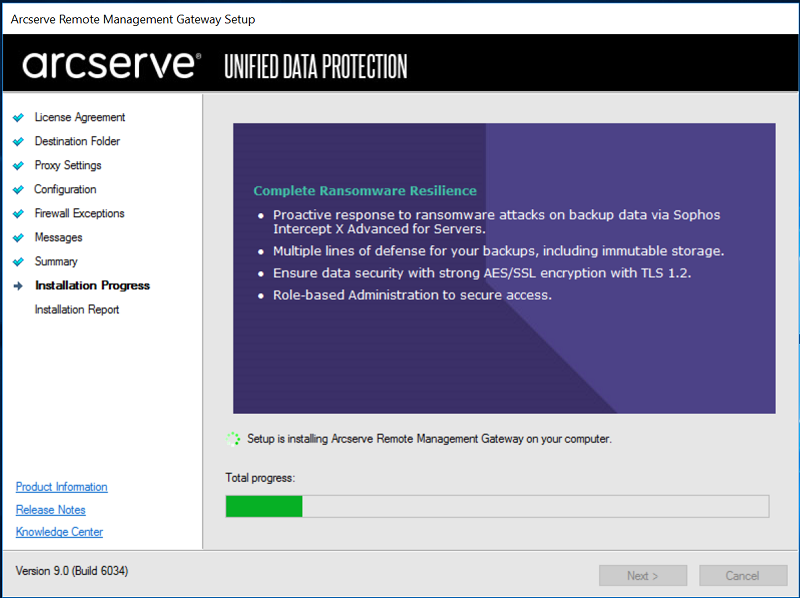
Task: Click the Next button
Action: pyautogui.click(x=643, y=576)
